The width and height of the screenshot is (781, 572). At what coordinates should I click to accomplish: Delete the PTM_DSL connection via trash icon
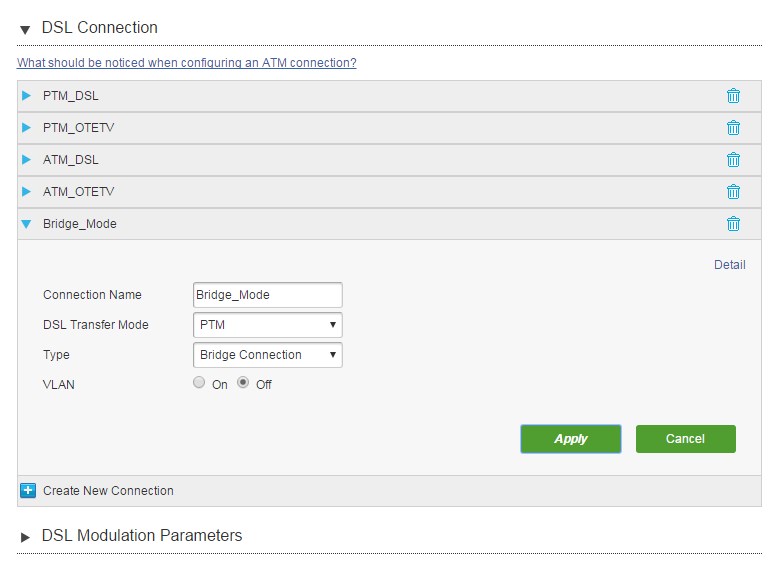[733, 96]
